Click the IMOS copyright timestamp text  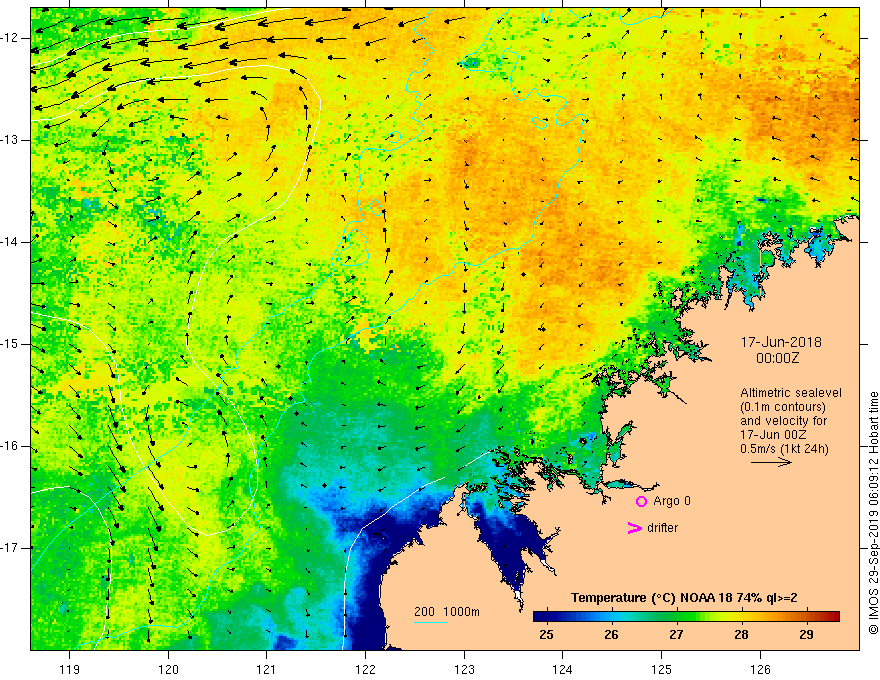coord(873,513)
